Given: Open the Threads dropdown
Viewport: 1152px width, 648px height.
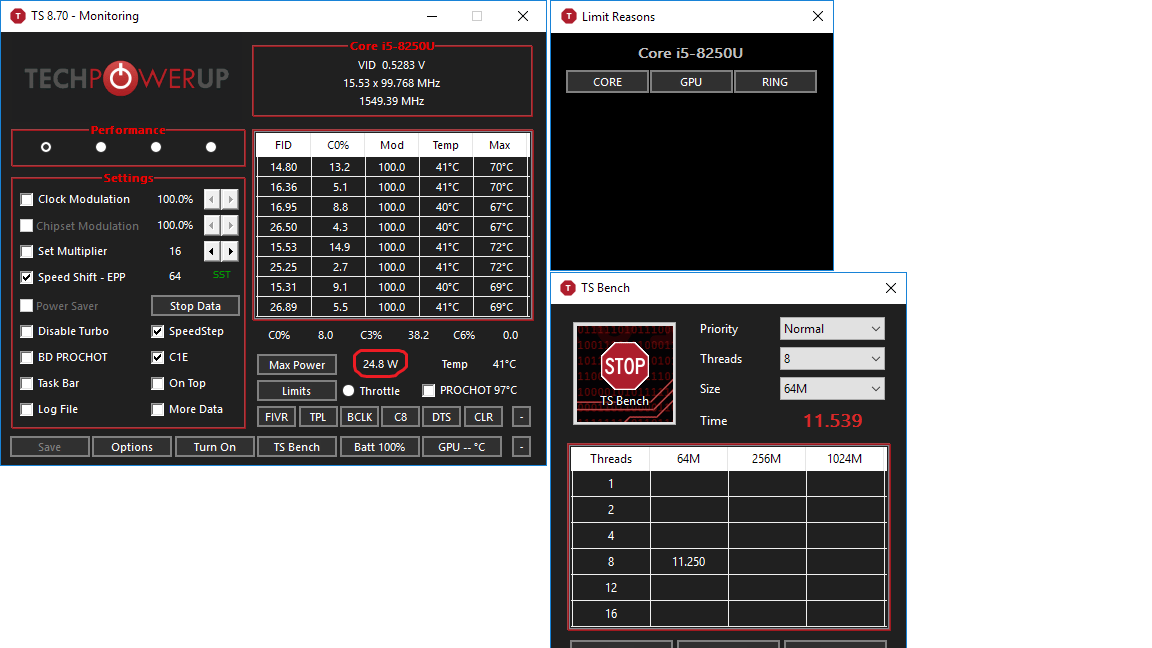Looking at the screenshot, I should coord(832,359).
